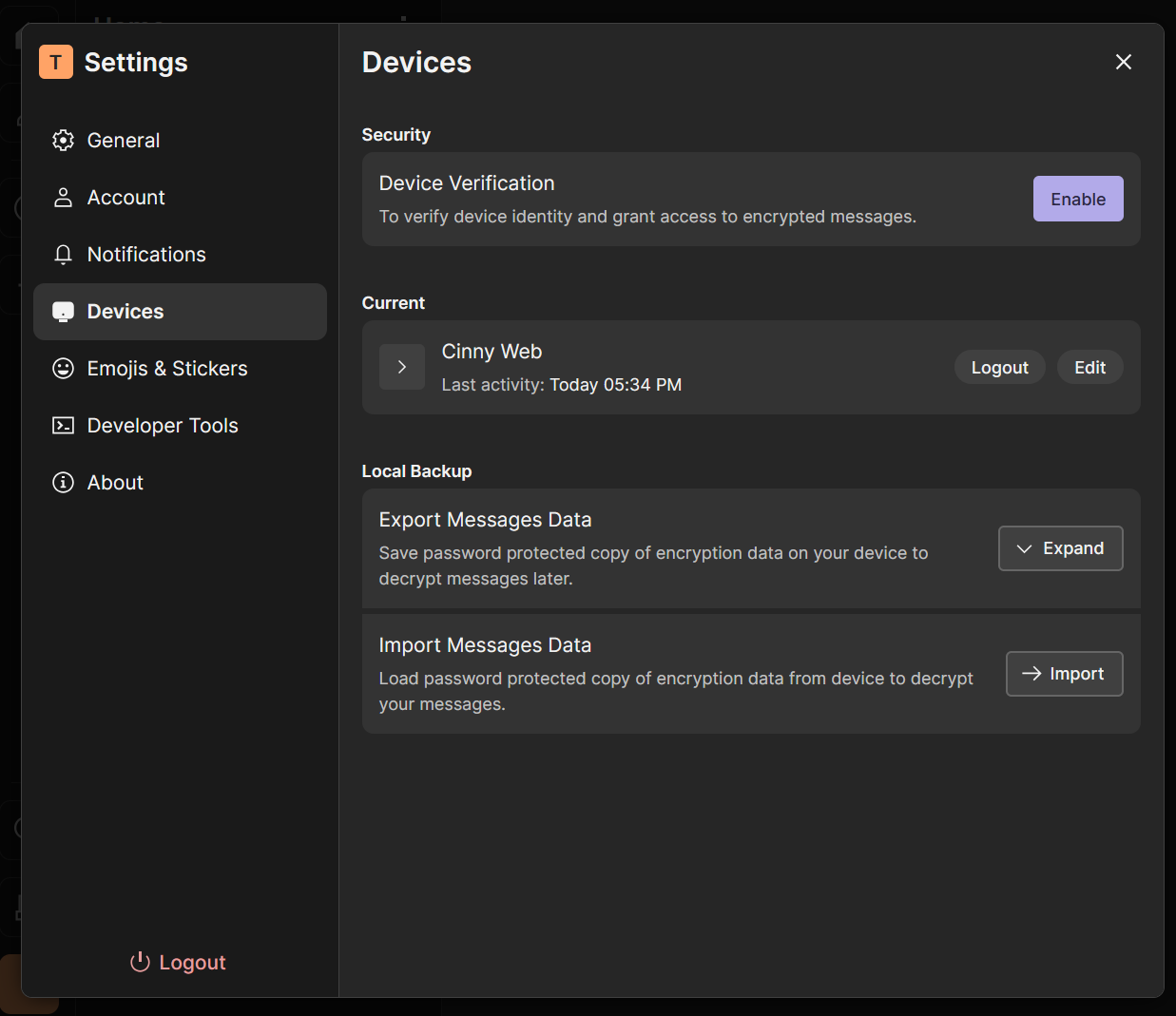
Task: Open the About info icon
Action: (x=63, y=482)
